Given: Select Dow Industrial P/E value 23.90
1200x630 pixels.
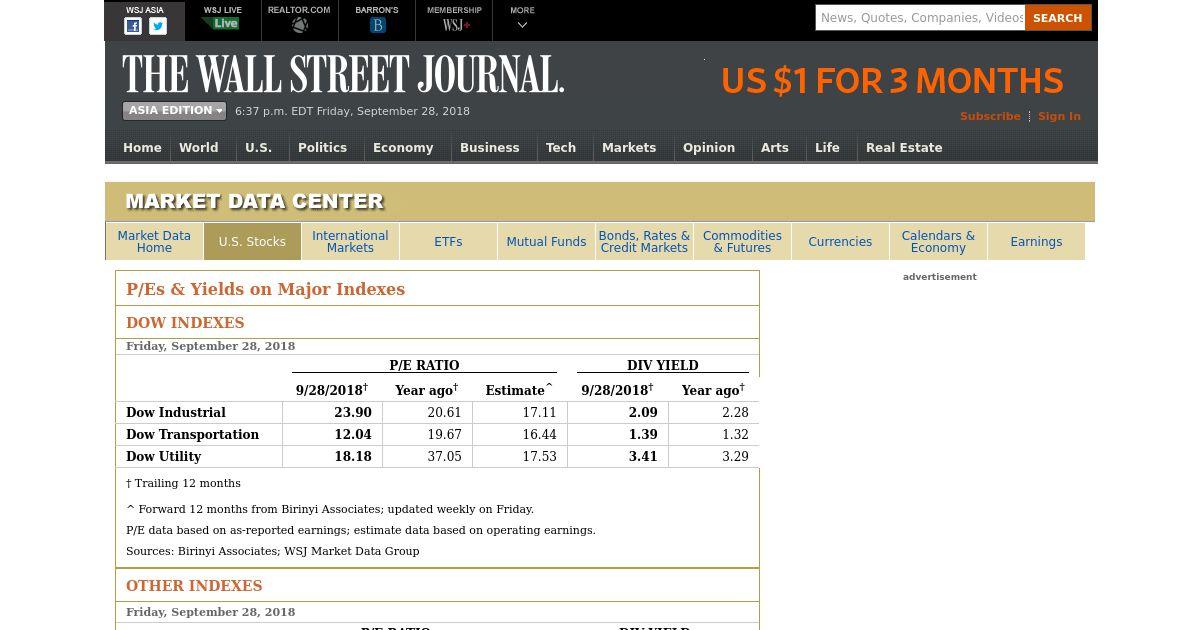Looking at the screenshot, I should (353, 412).
